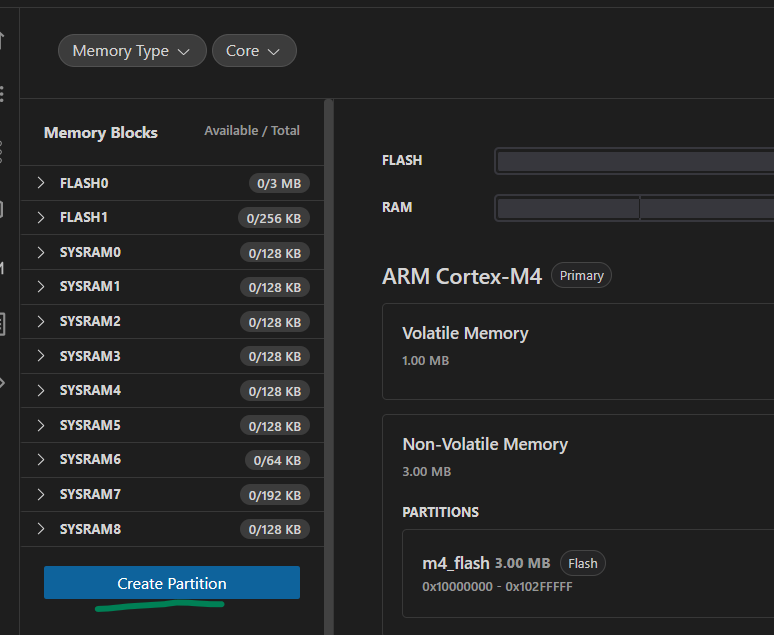The image size is (774, 635).
Task: Click the Primary badge next to ARM Cortex-M4
Action: [581, 276]
